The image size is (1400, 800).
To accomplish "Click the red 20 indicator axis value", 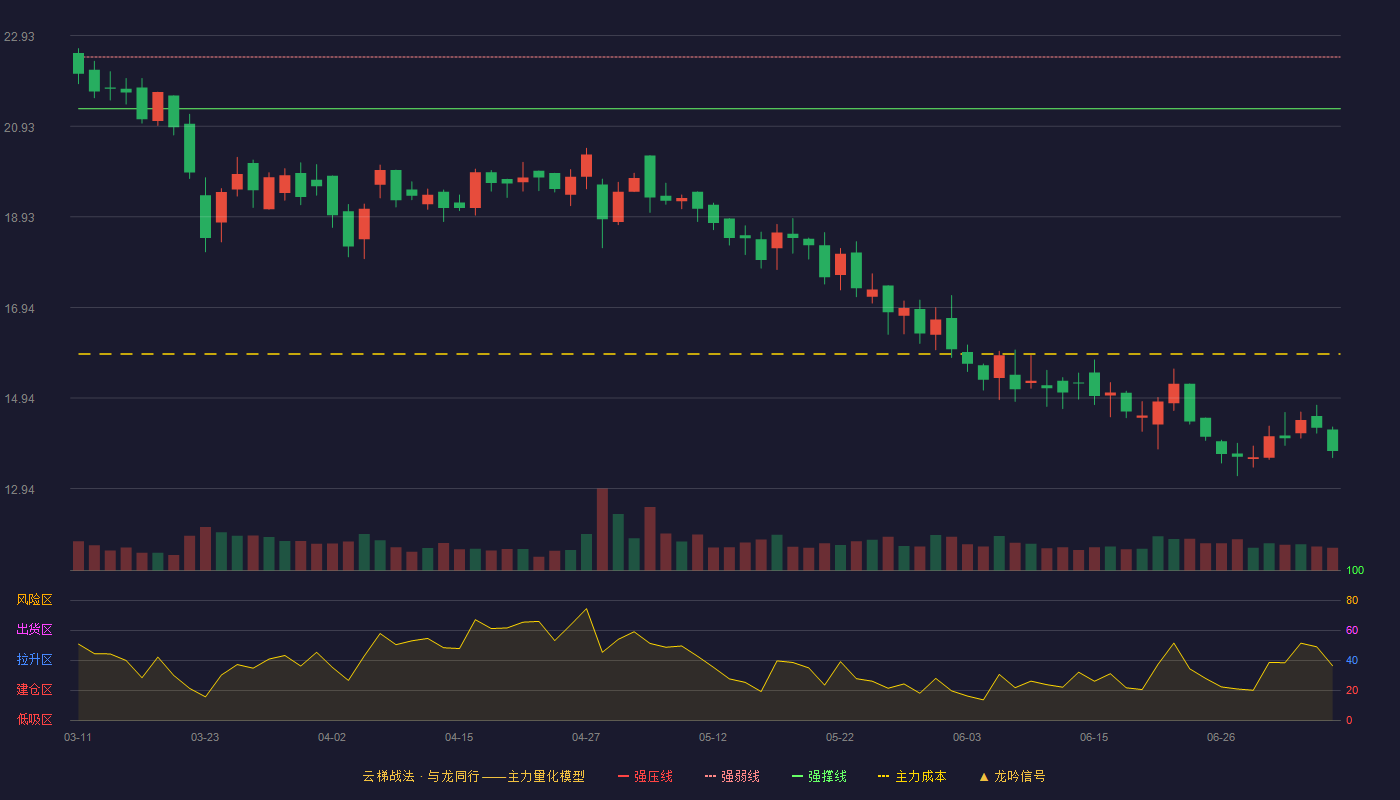I will coord(1352,690).
